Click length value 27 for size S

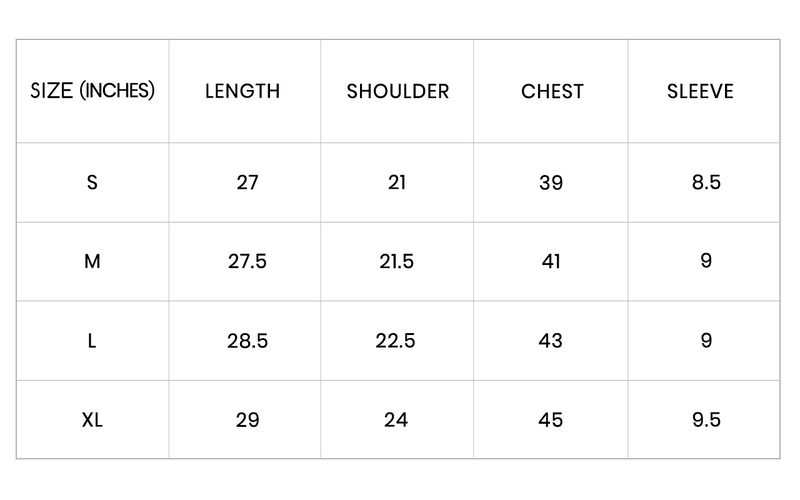click(x=247, y=183)
